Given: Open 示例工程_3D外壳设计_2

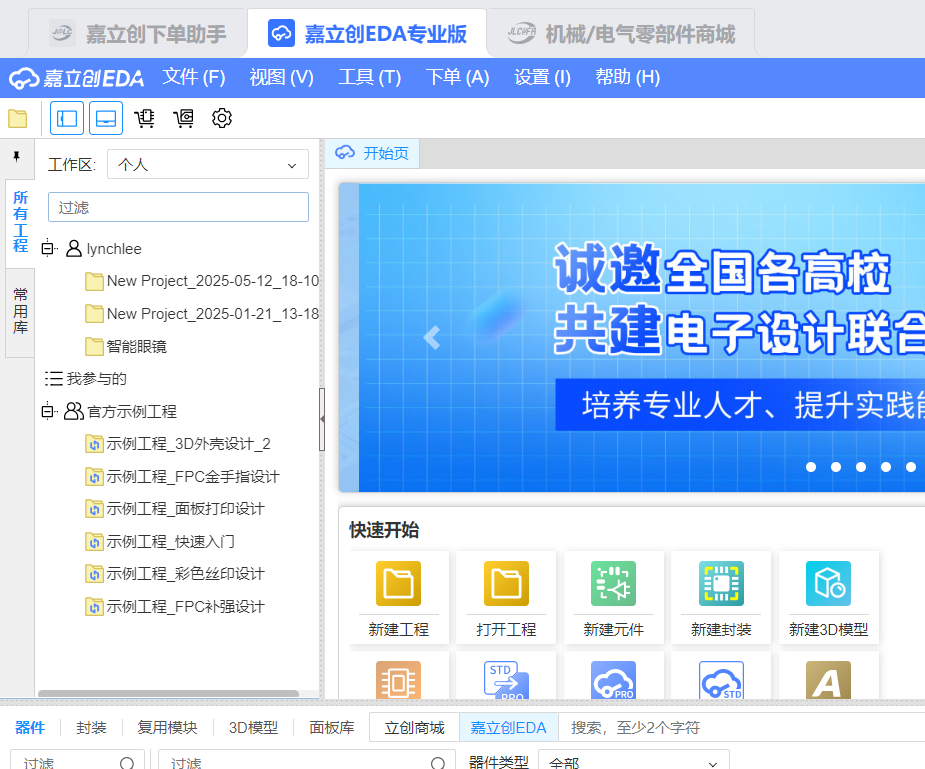Looking at the screenshot, I should [x=178, y=443].
